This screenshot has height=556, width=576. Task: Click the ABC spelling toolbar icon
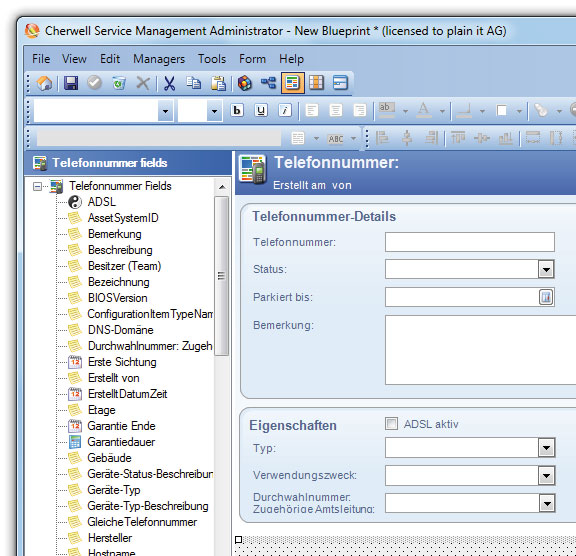(x=336, y=139)
